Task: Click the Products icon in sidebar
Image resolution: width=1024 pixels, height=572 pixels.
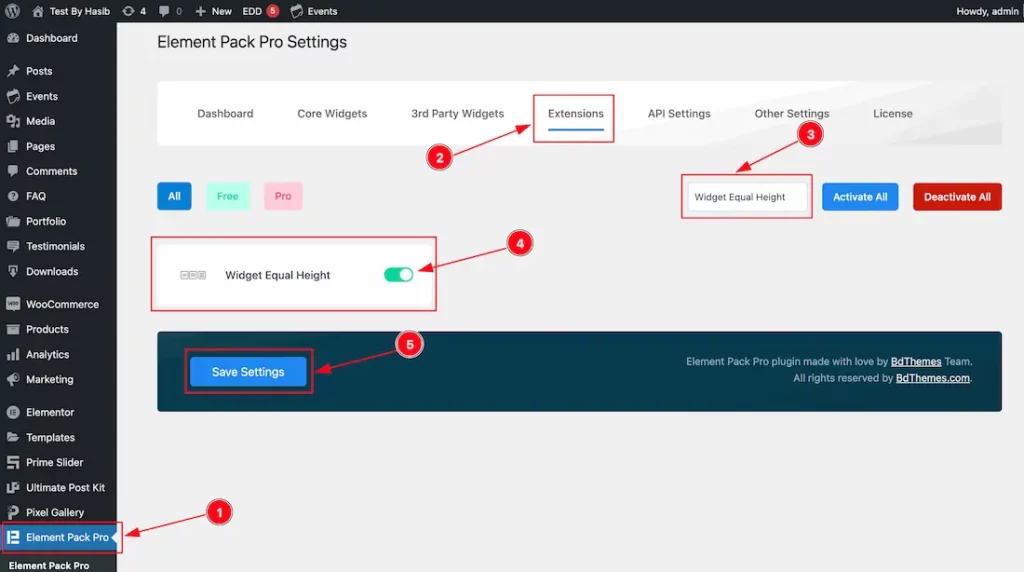Action: point(13,329)
